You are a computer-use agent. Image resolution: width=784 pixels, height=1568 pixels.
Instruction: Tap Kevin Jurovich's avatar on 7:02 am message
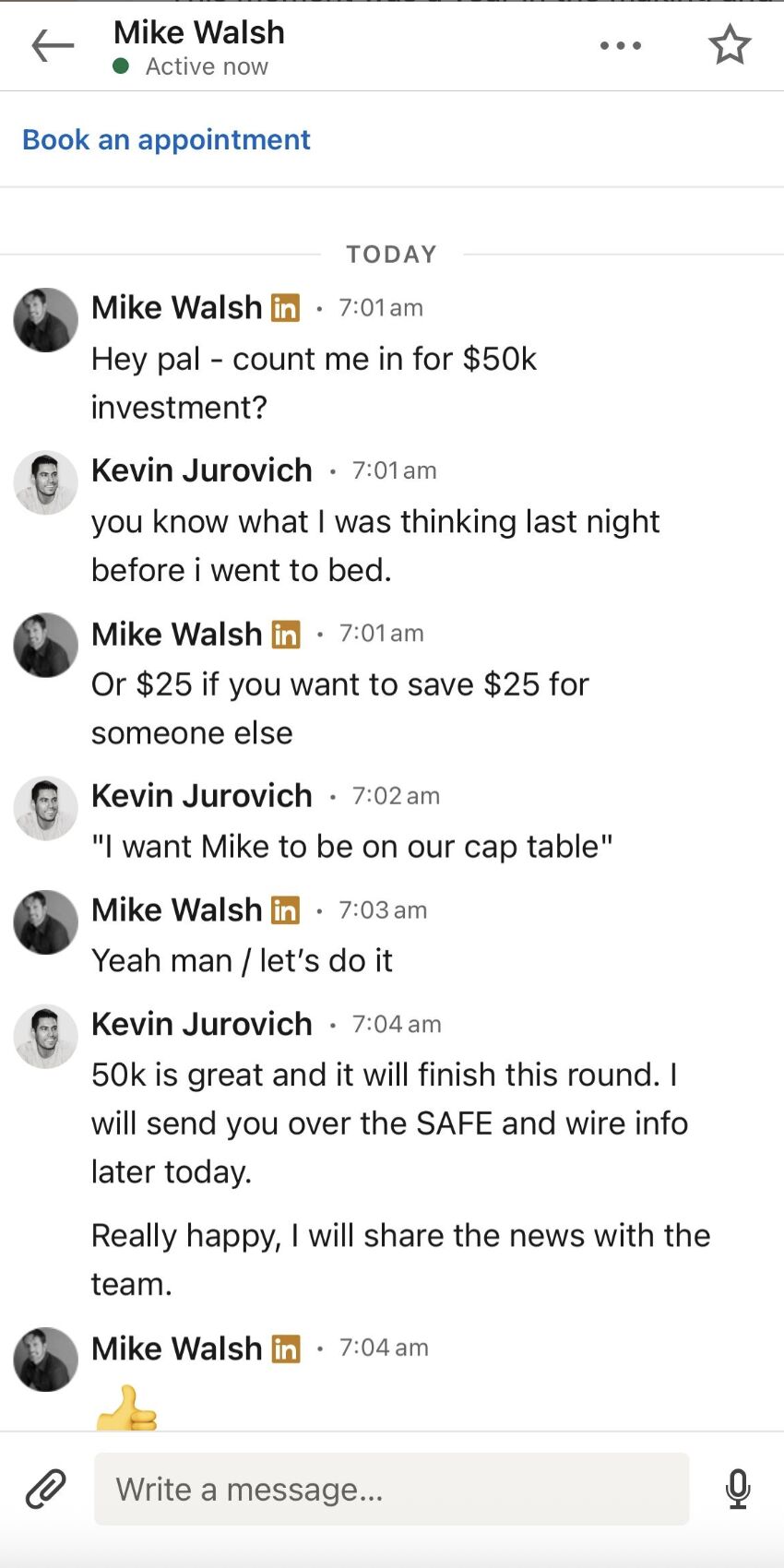pyautogui.click(x=45, y=808)
